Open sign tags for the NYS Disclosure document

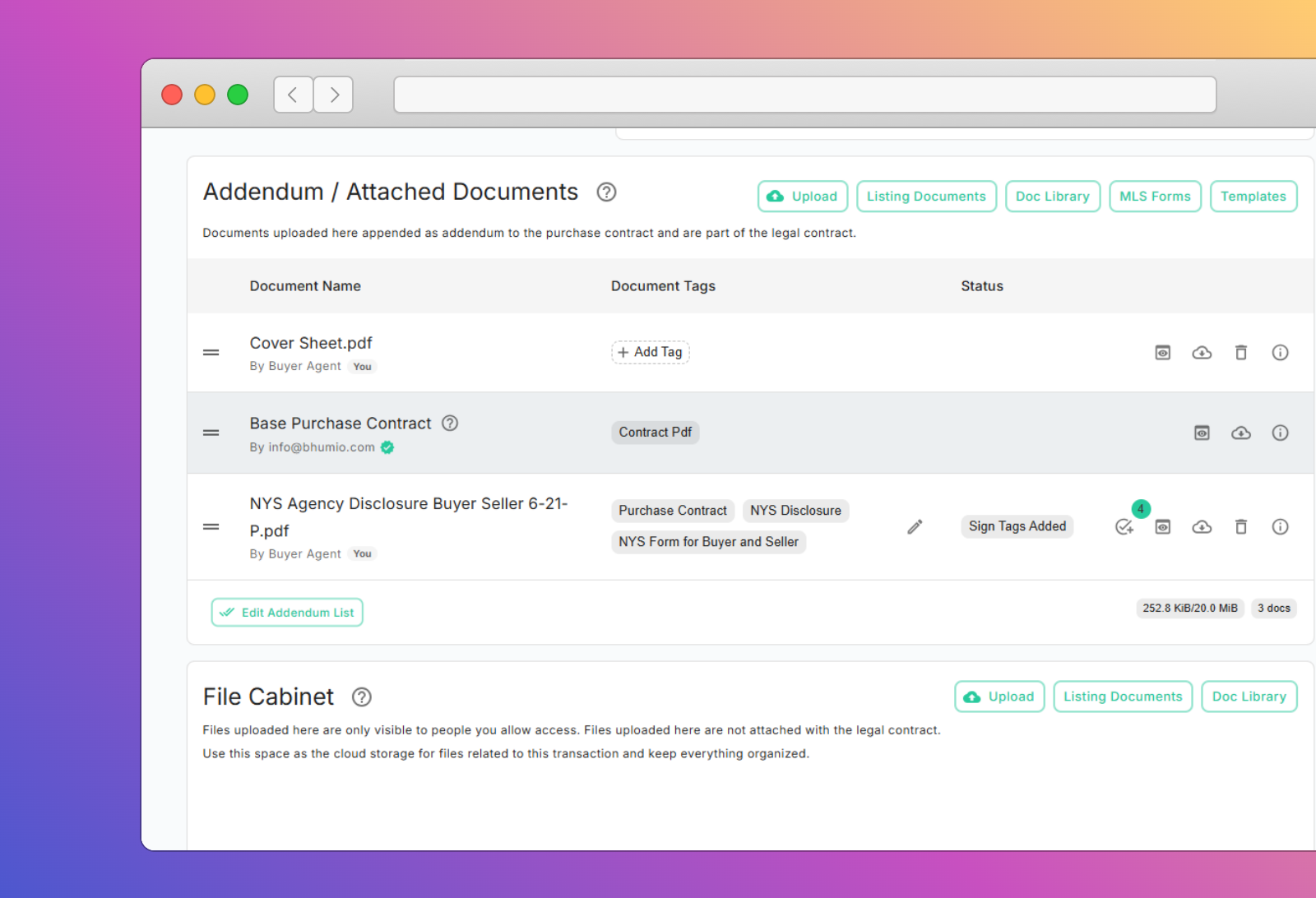[1125, 527]
